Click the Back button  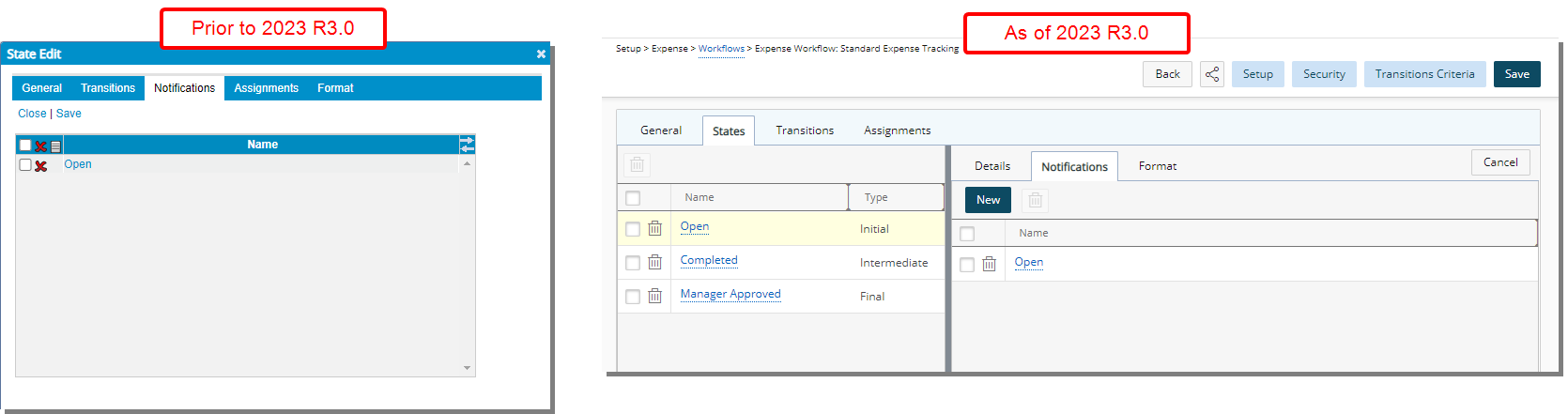pyautogui.click(x=1167, y=74)
